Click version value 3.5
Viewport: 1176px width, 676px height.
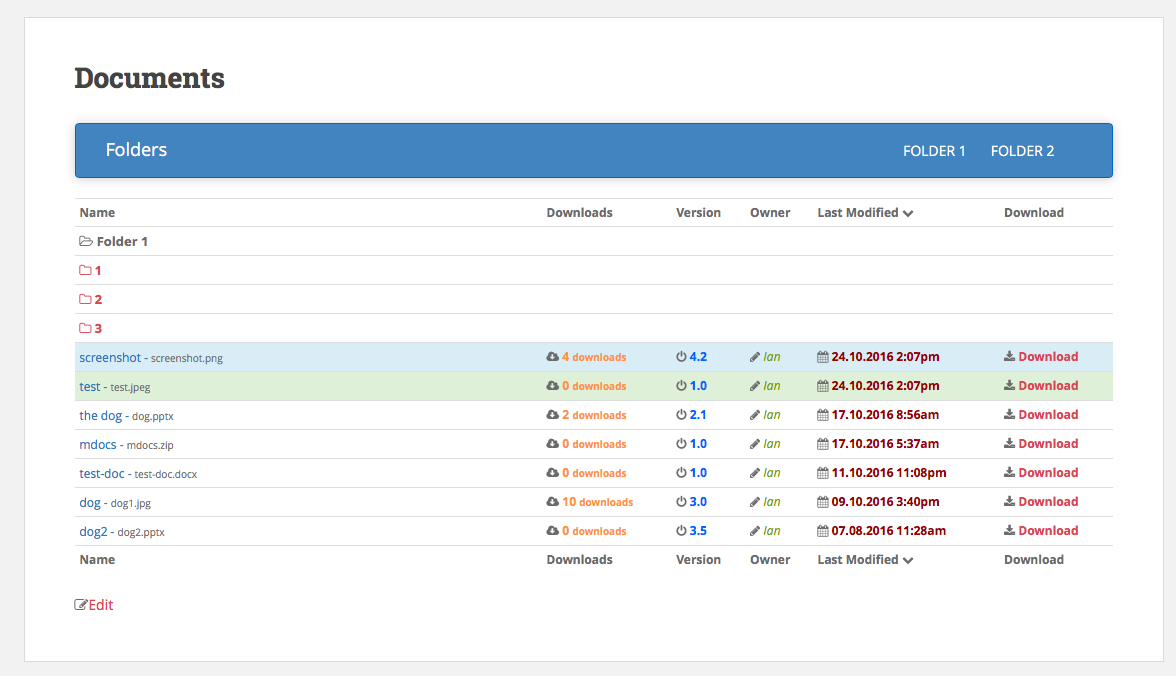(x=698, y=530)
